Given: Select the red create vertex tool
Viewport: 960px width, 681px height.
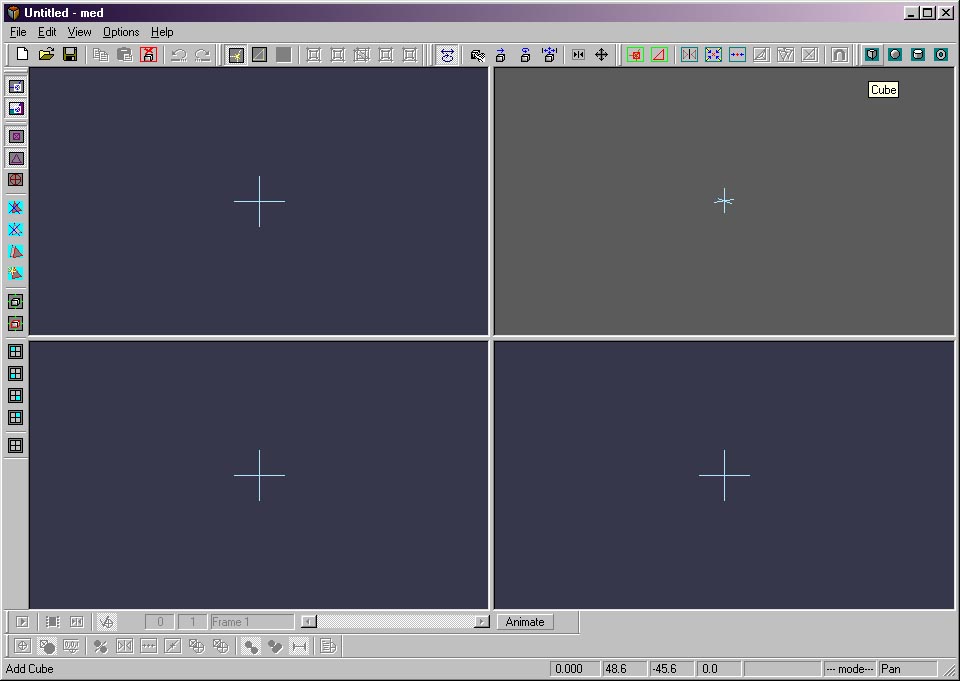Looking at the screenshot, I should [x=635, y=55].
